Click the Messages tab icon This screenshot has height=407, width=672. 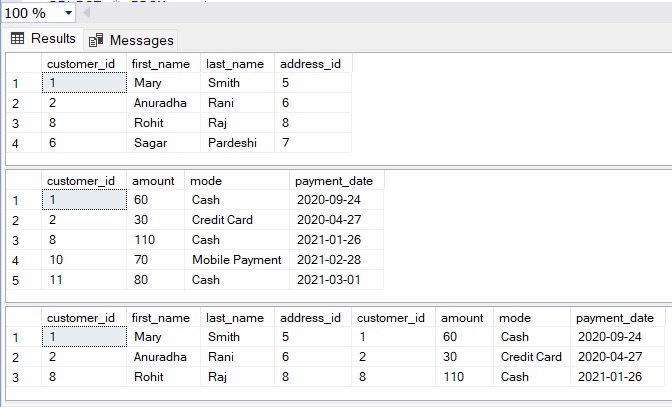pos(96,40)
